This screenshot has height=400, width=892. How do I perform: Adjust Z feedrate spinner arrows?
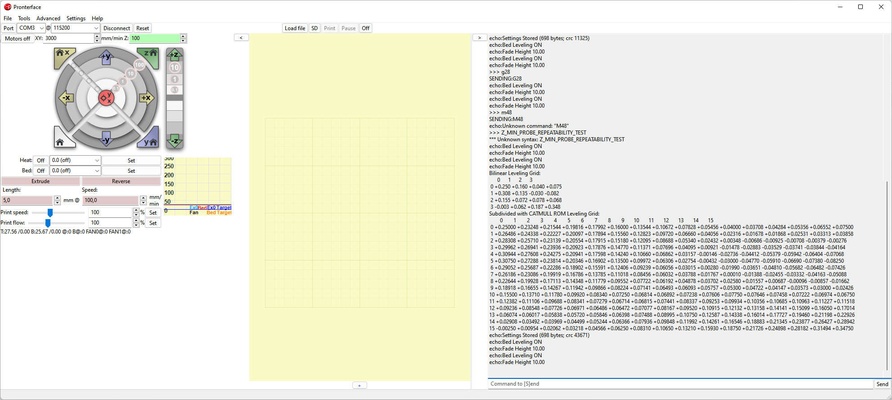pyautogui.click(x=183, y=38)
